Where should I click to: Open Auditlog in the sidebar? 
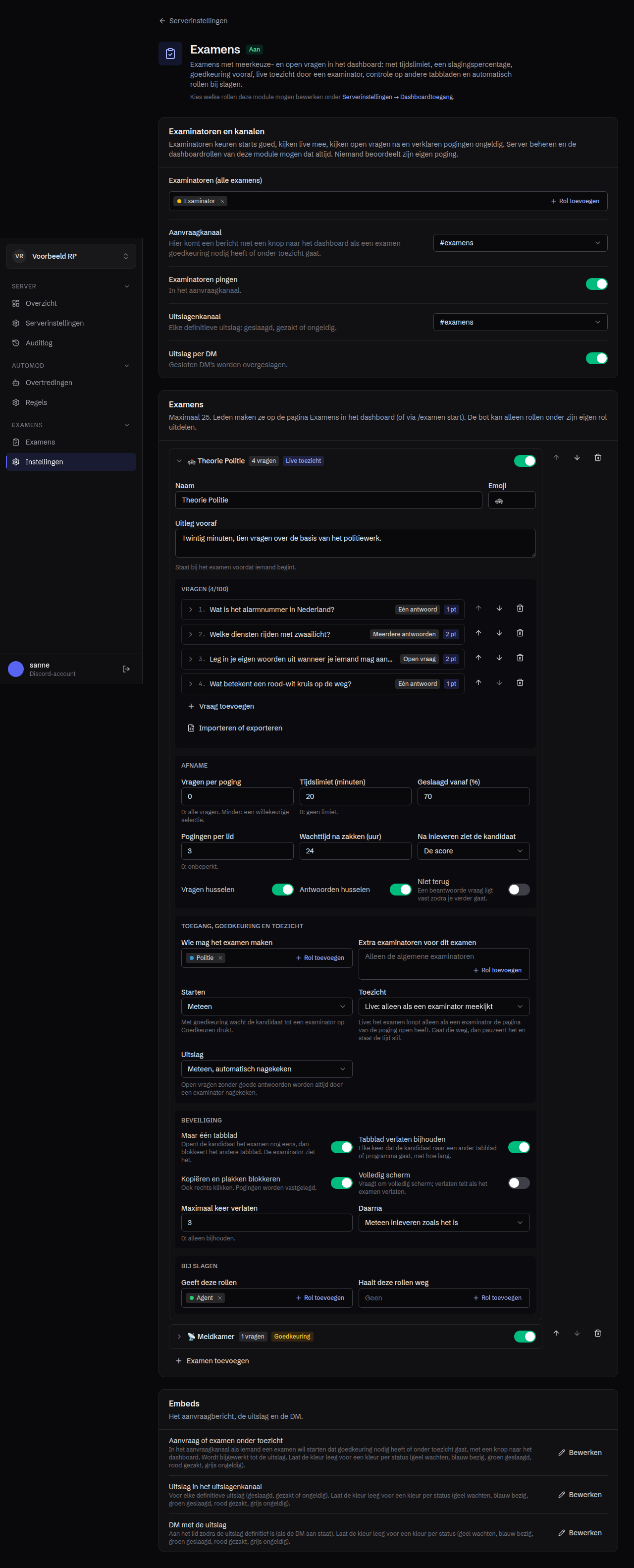point(71,343)
